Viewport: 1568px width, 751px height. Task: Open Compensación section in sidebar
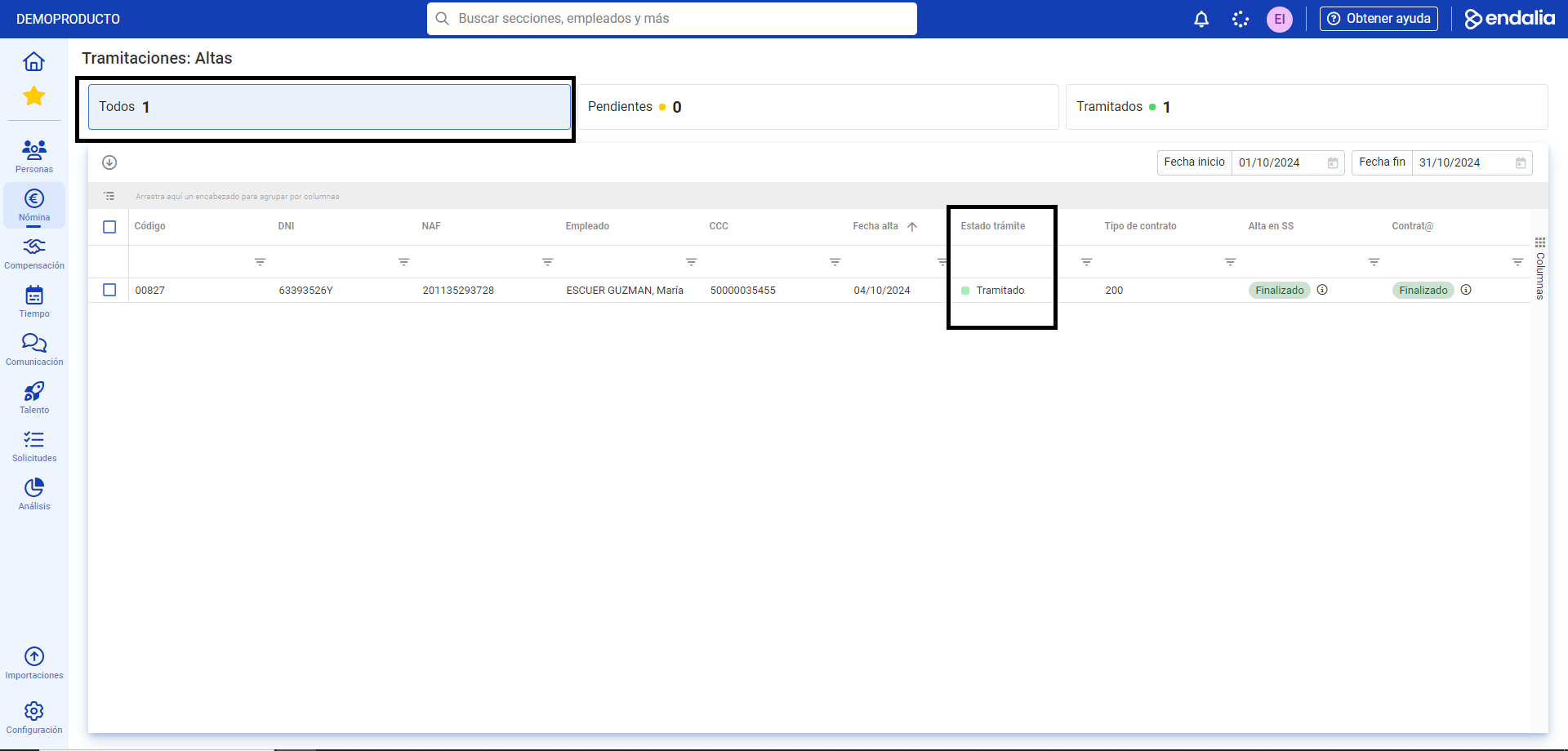pyautogui.click(x=34, y=253)
